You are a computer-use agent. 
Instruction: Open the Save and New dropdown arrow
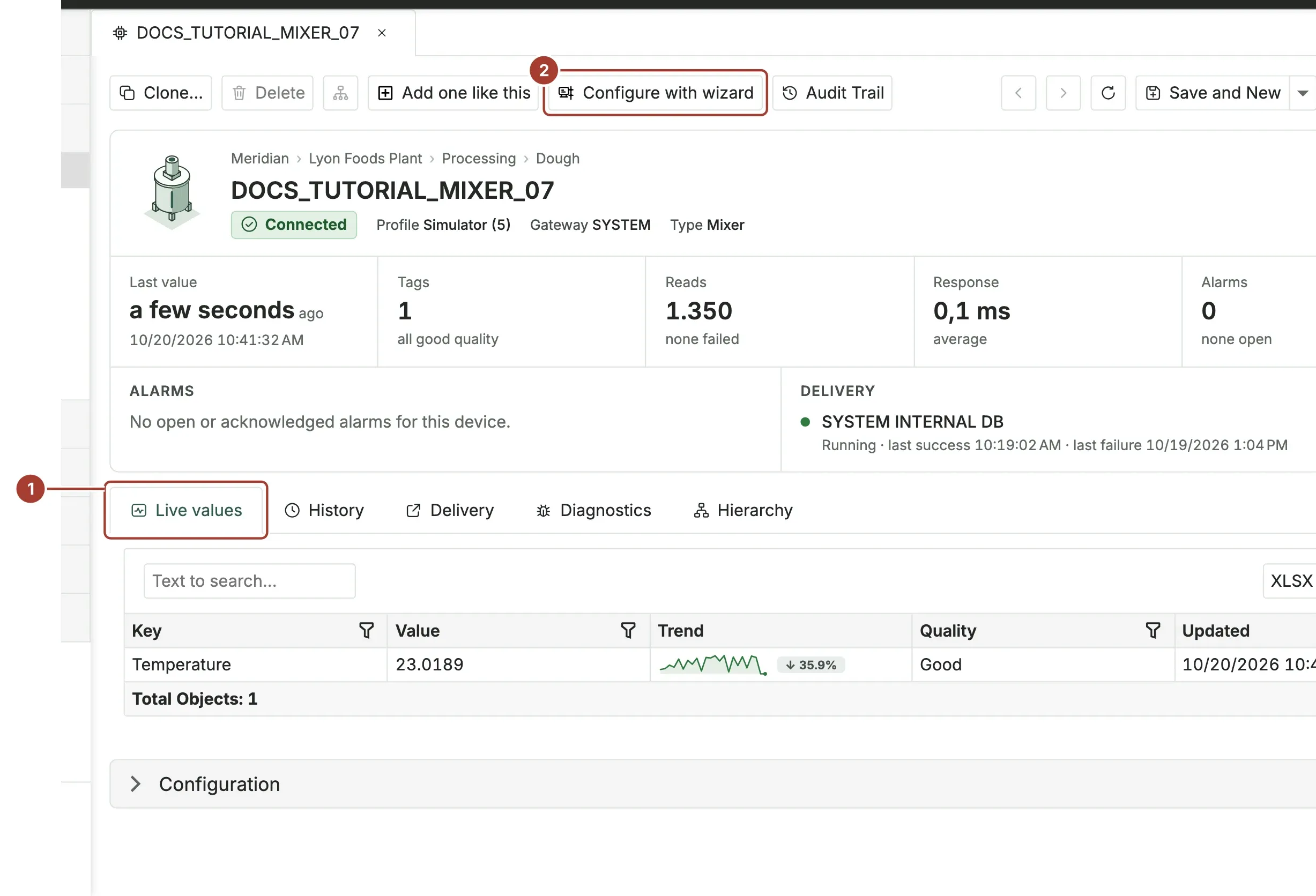[x=1303, y=93]
